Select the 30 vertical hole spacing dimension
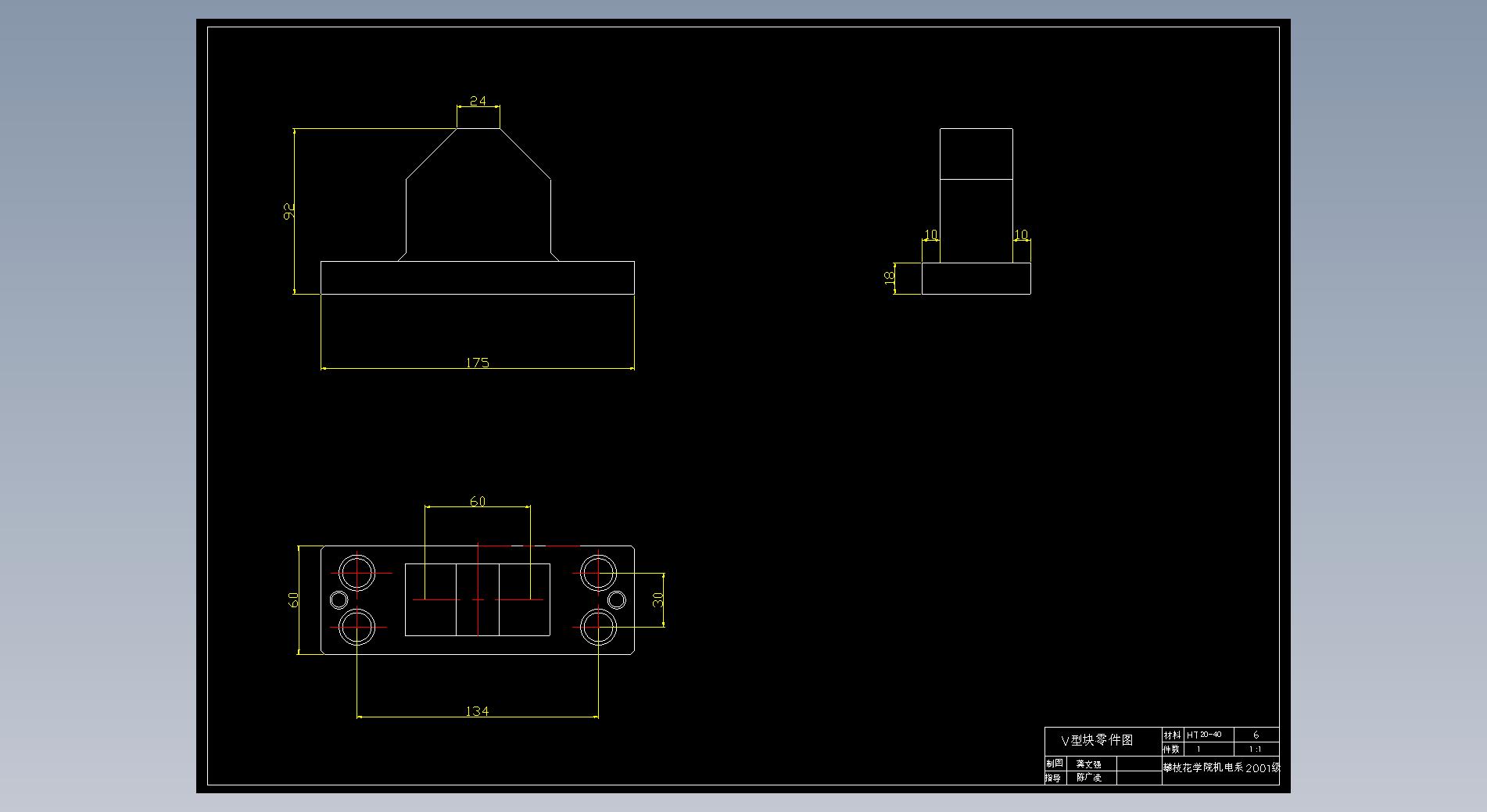 (x=658, y=599)
